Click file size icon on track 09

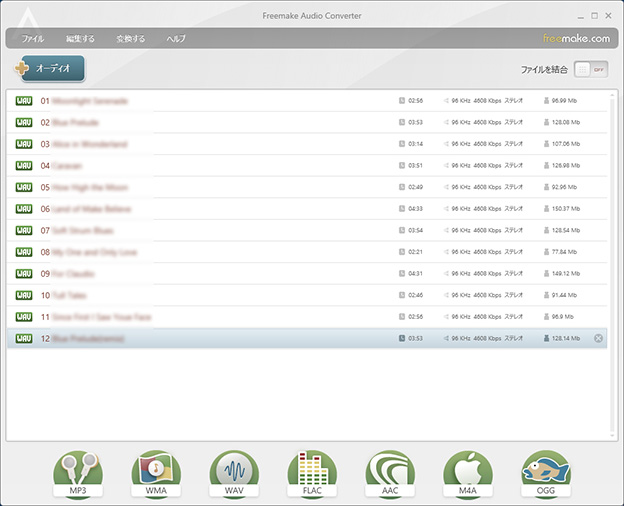546,274
